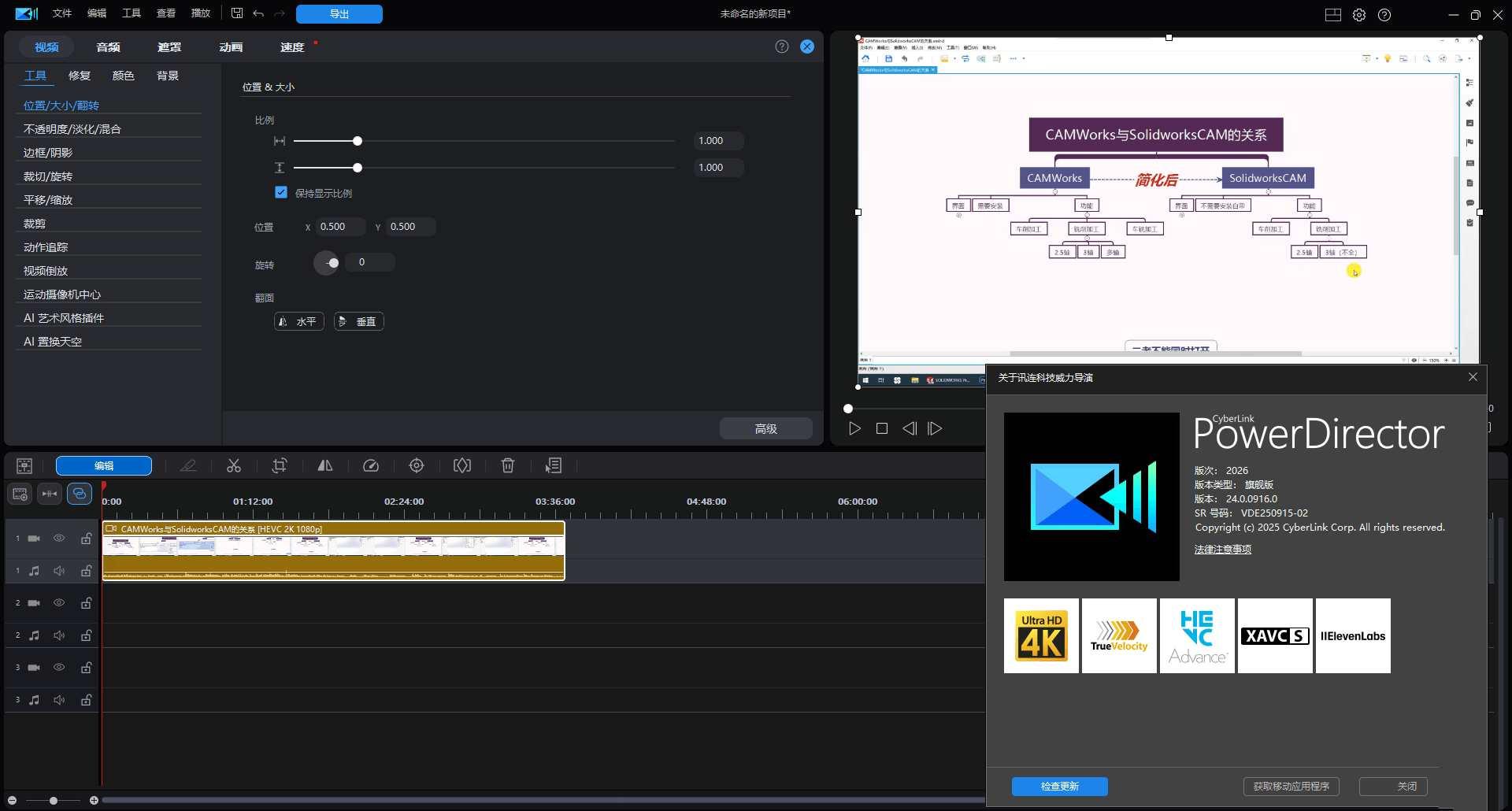
Task: Uncheck the 保持显示比例 checkbox
Action: tap(281, 192)
